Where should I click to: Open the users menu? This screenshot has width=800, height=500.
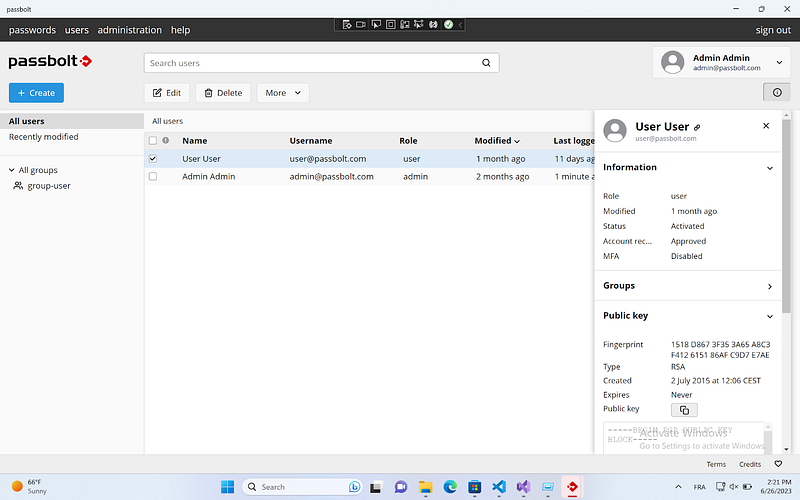pos(77,30)
